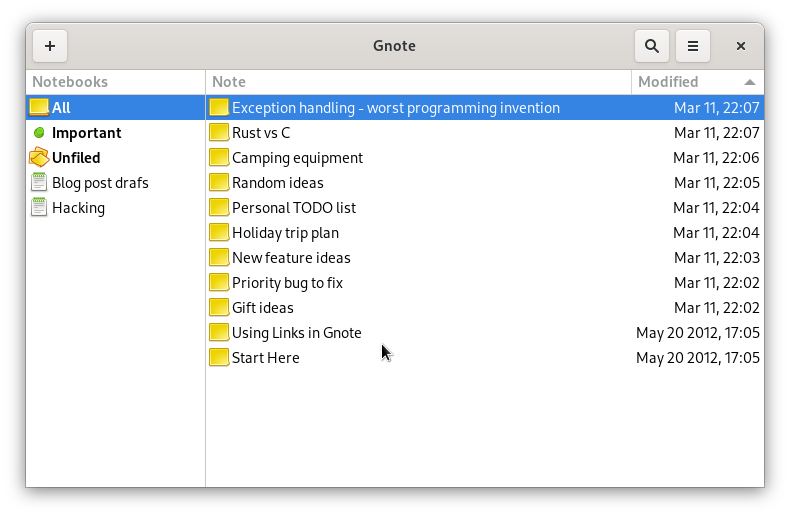Select the Camping equipment note
Image resolution: width=790 pixels, height=516 pixels.
coord(485,158)
